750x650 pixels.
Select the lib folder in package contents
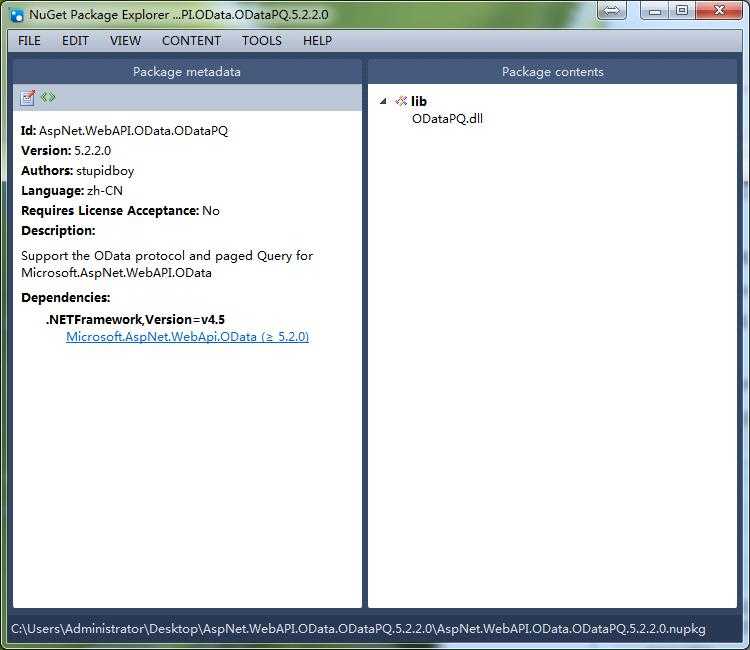click(x=419, y=101)
